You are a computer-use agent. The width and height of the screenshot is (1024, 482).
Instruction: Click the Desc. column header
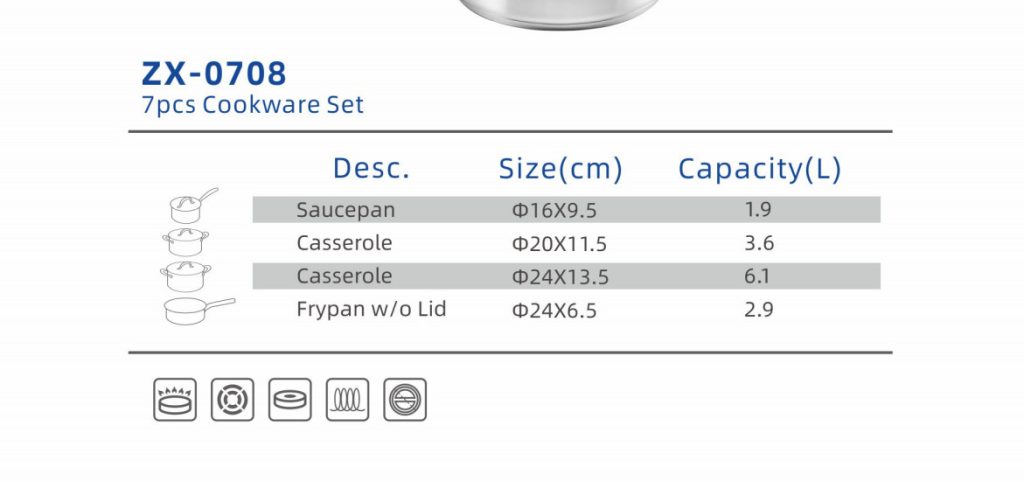(372, 169)
